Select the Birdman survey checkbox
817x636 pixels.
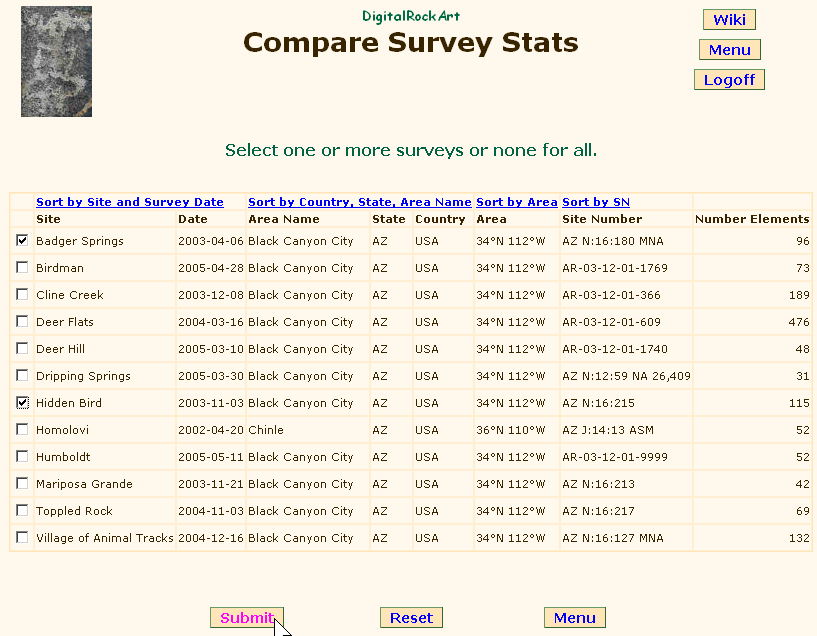pos(22,268)
